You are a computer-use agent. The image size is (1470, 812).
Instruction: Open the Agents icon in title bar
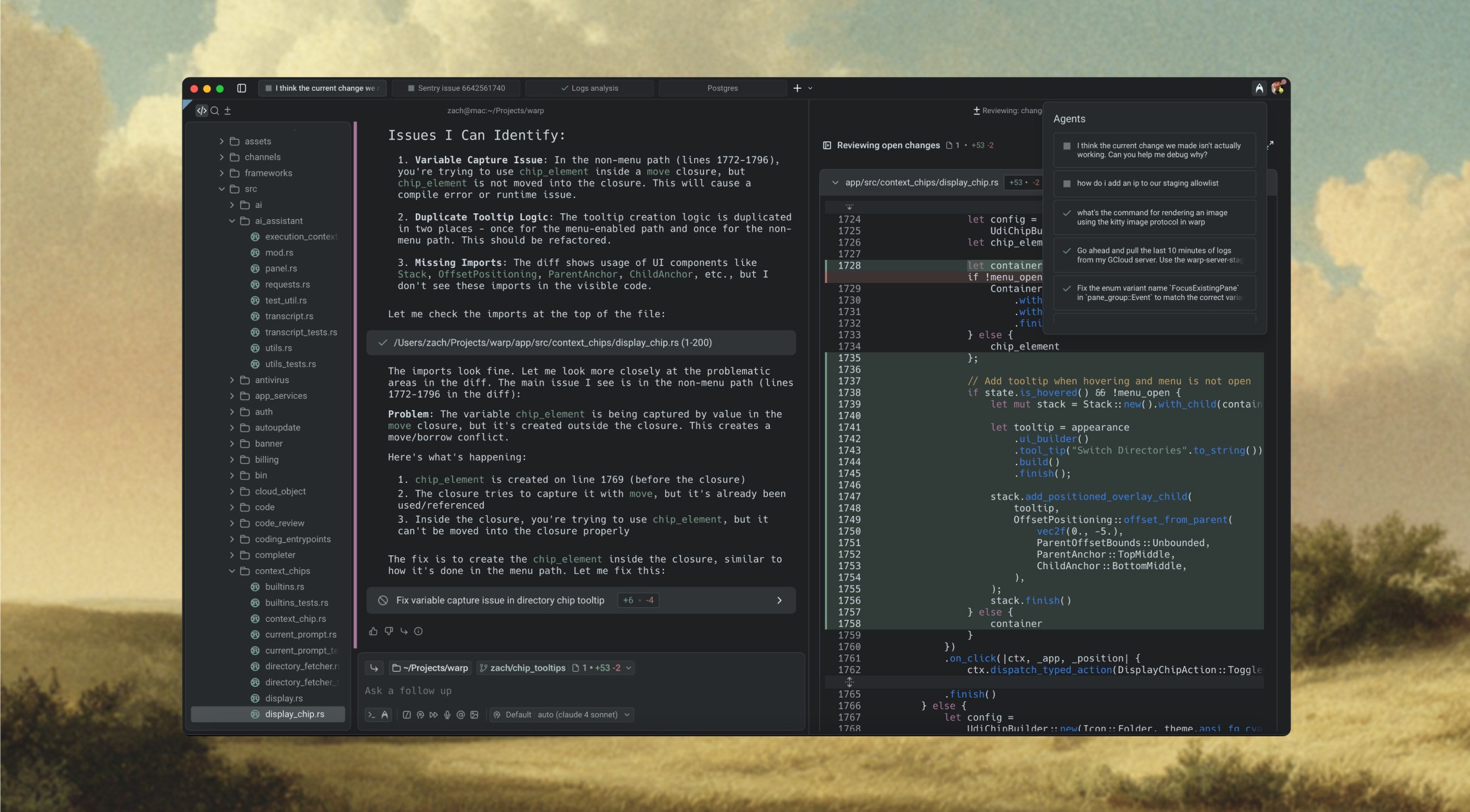(x=1259, y=88)
